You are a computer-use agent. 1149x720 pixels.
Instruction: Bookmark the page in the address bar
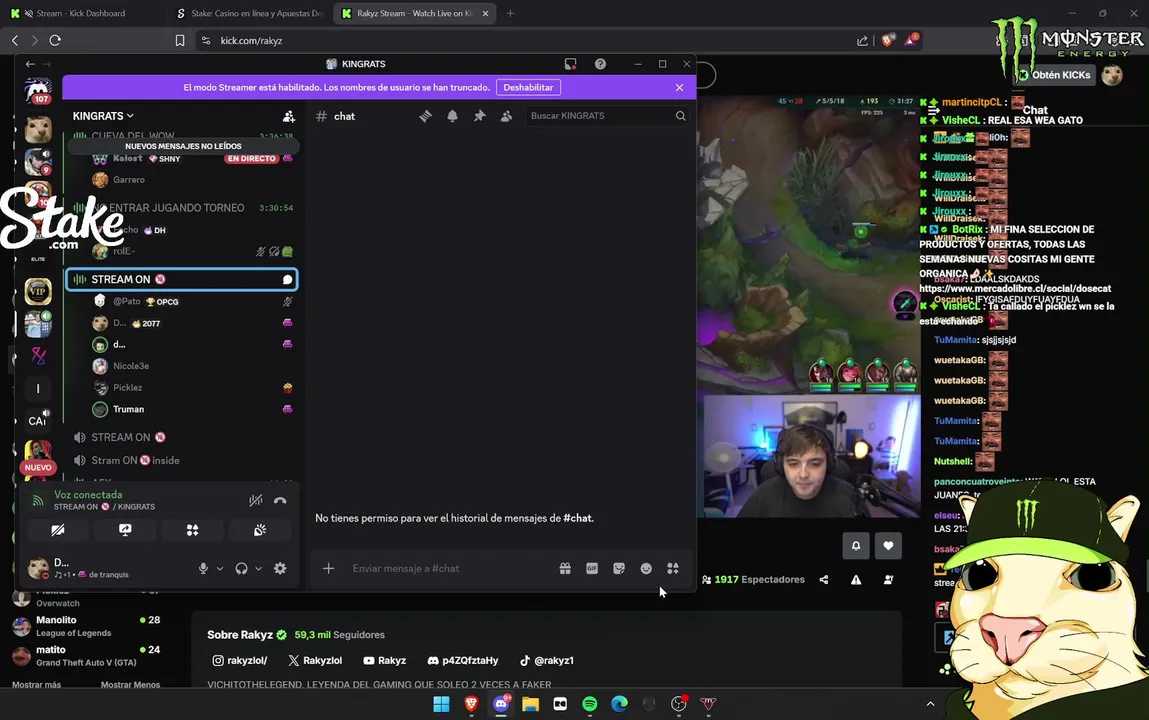coord(180,40)
